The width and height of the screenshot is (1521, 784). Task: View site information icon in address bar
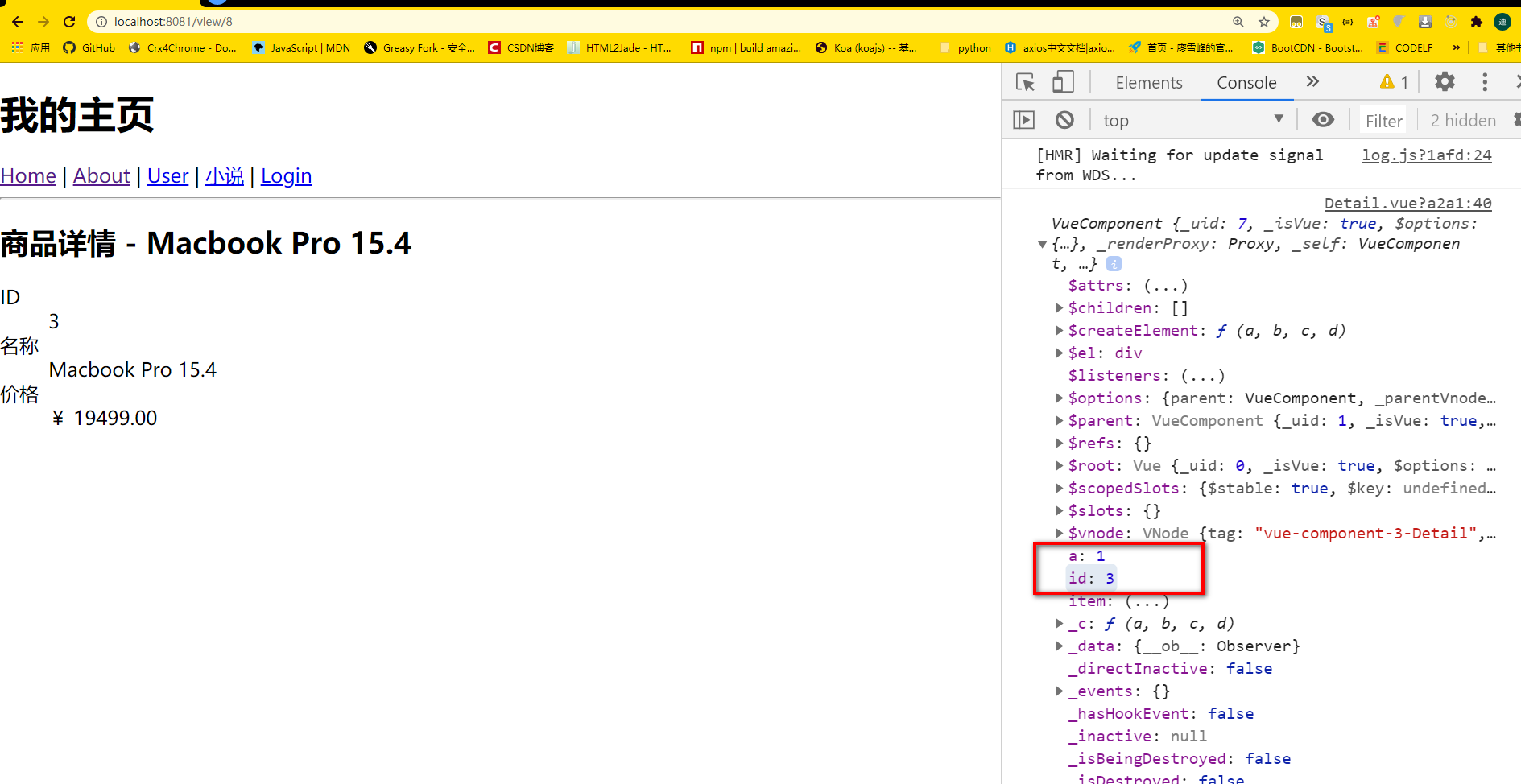[101, 22]
